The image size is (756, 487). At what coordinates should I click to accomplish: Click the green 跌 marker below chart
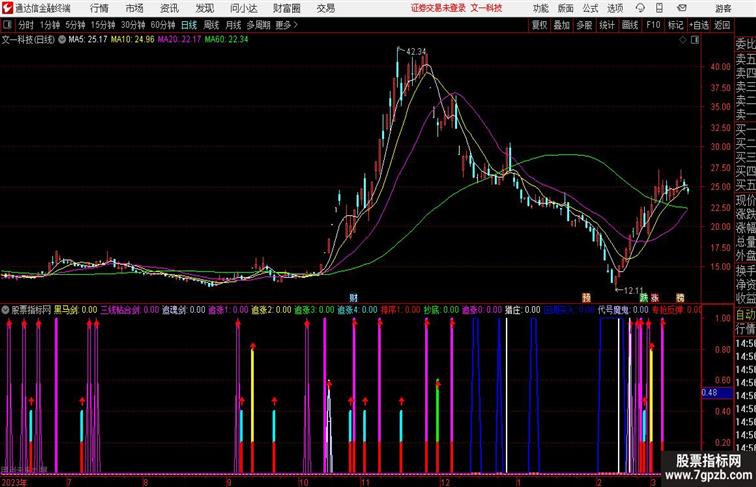(644, 298)
